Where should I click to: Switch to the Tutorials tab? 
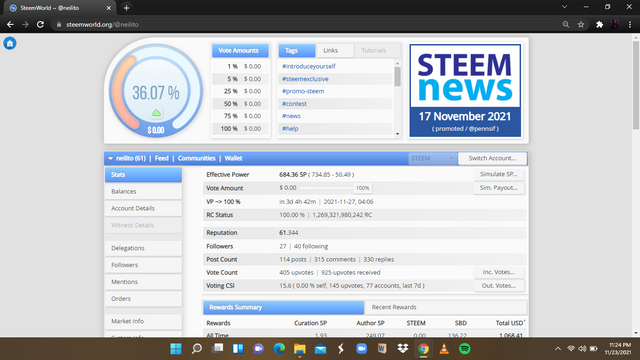[x=377, y=51]
